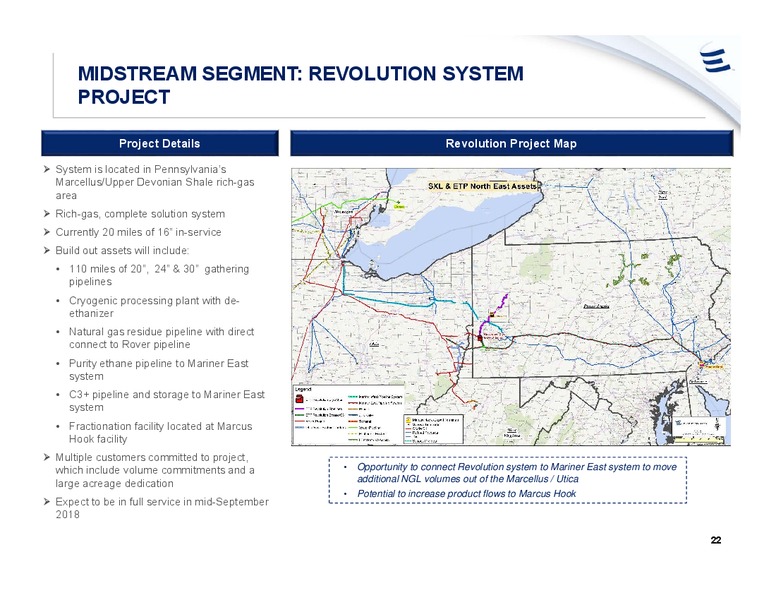This screenshot has width=776, height=600.
Task: Click the 'SXL & ETP North East Assets' map label
Action: (483, 187)
